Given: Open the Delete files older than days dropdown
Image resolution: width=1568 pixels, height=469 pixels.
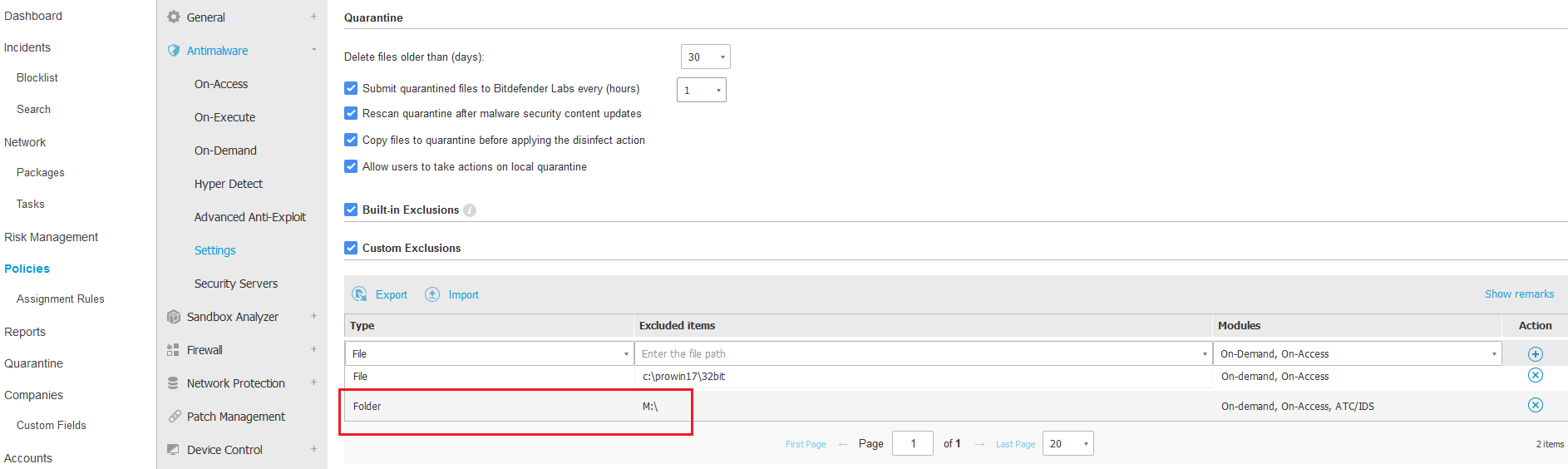Looking at the screenshot, I should tap(705, 57).
